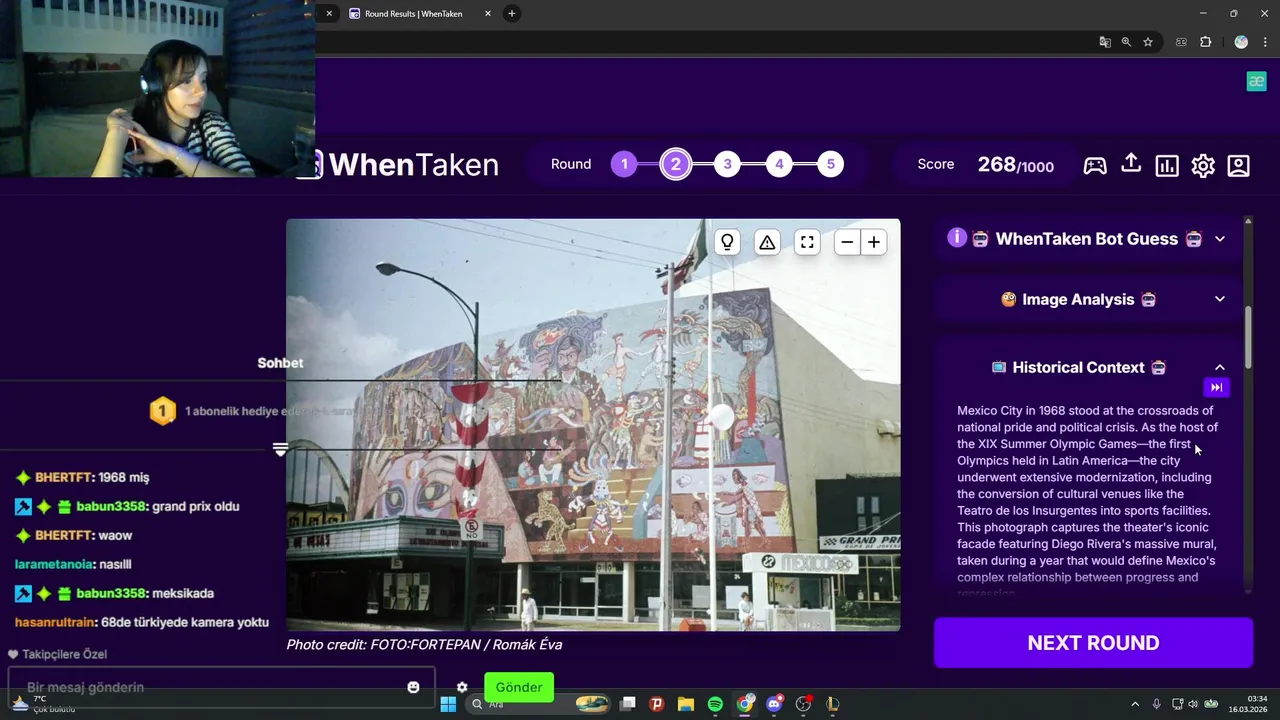Open File Explorer from the taskbar
Image resolution: width=1280 pixels, height=720 pixels.
point(686,704)
